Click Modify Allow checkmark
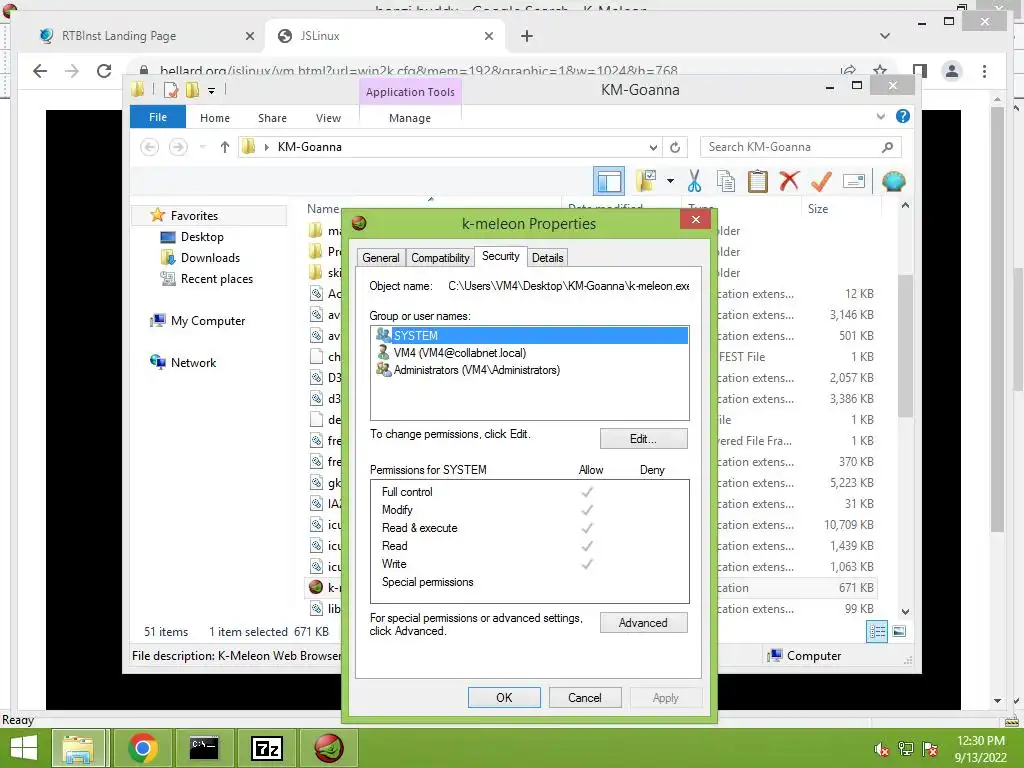Image resolution: width=1024 pixels, height=768 pixels. 587,509
